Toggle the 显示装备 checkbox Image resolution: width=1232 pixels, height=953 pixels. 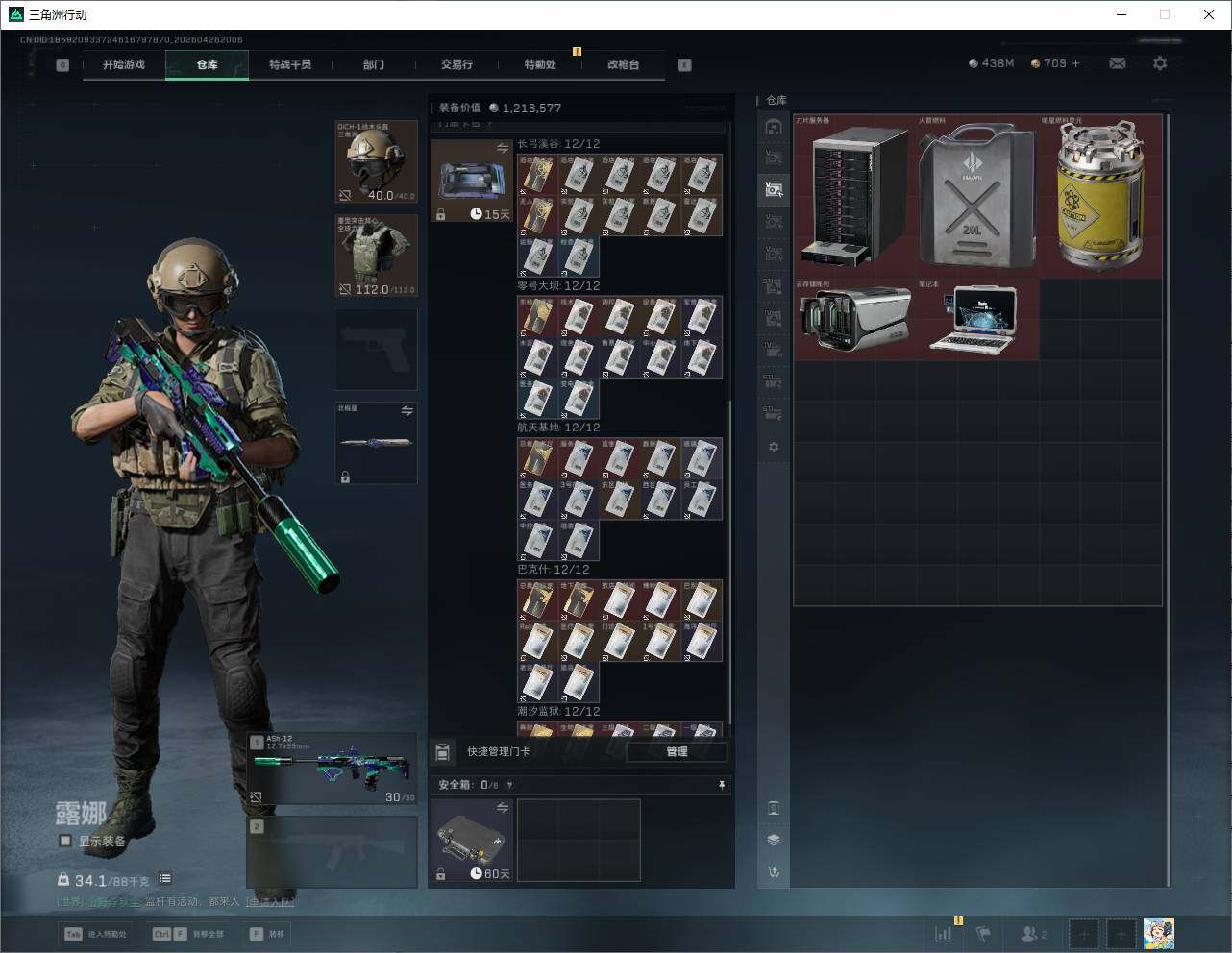tap(65, 841)
